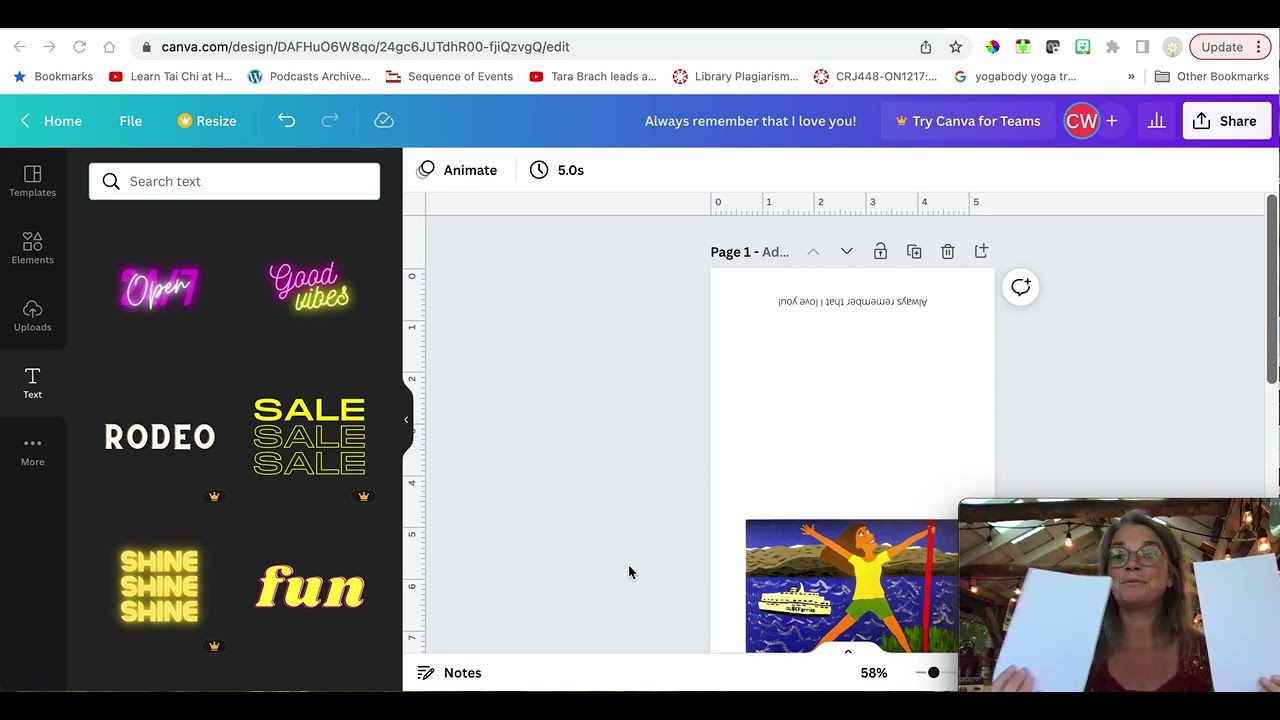Click in the Search text field
1280x720 pixels.
(x=235, y=182)
